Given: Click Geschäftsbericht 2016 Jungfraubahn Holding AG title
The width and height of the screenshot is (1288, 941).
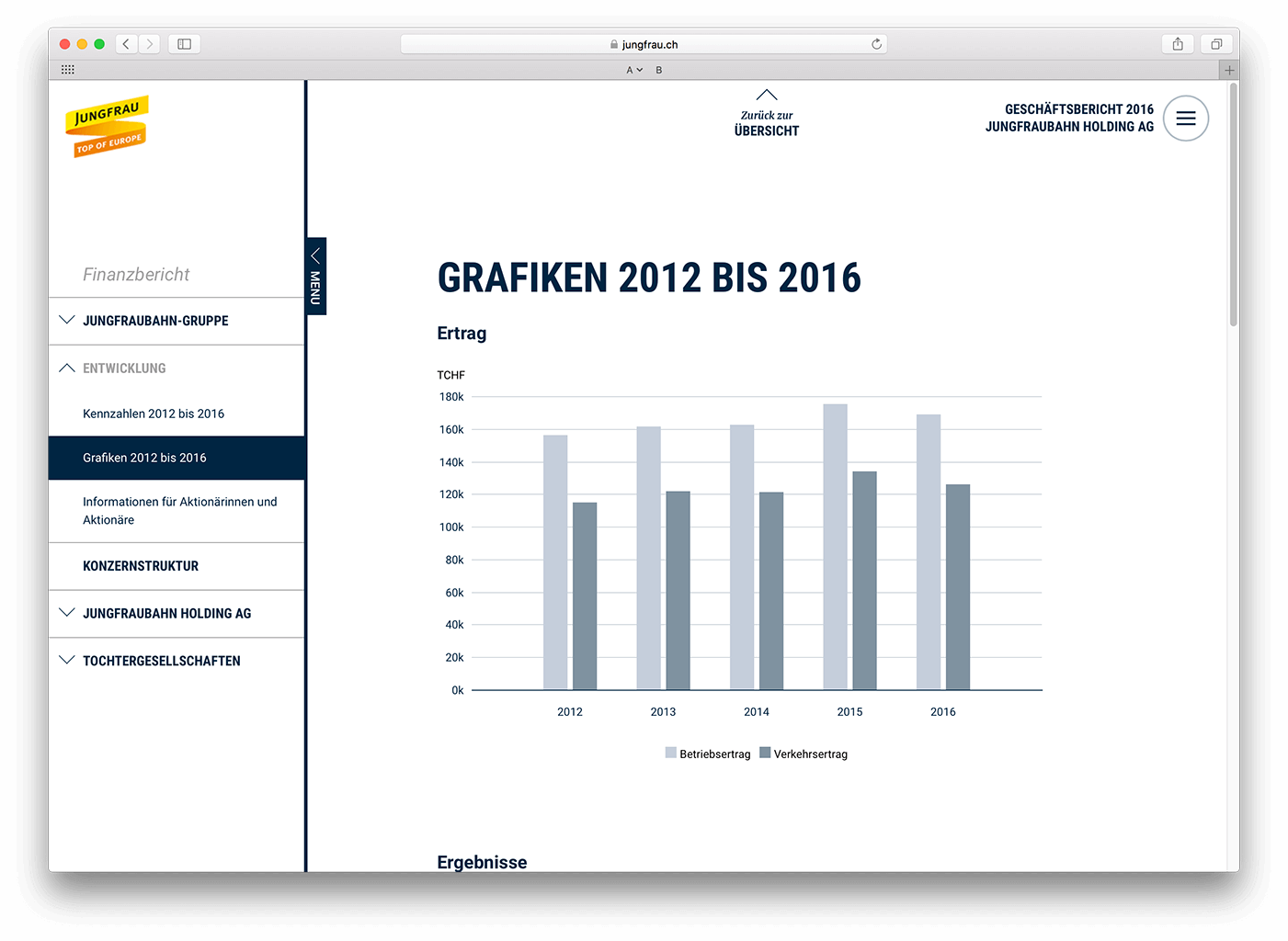Looking at the screenshot, I should (x=1069, y=118).
